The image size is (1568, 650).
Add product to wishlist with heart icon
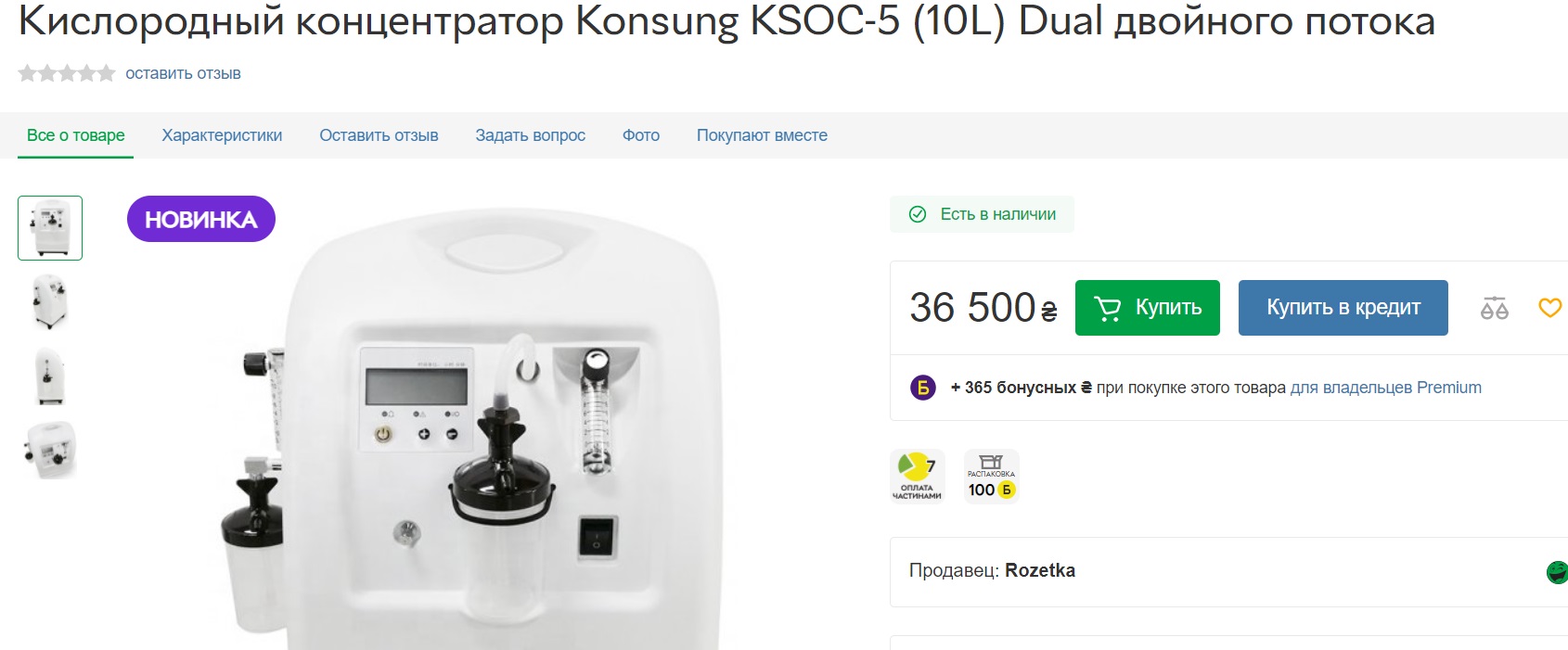click(x=1550, y=307)
